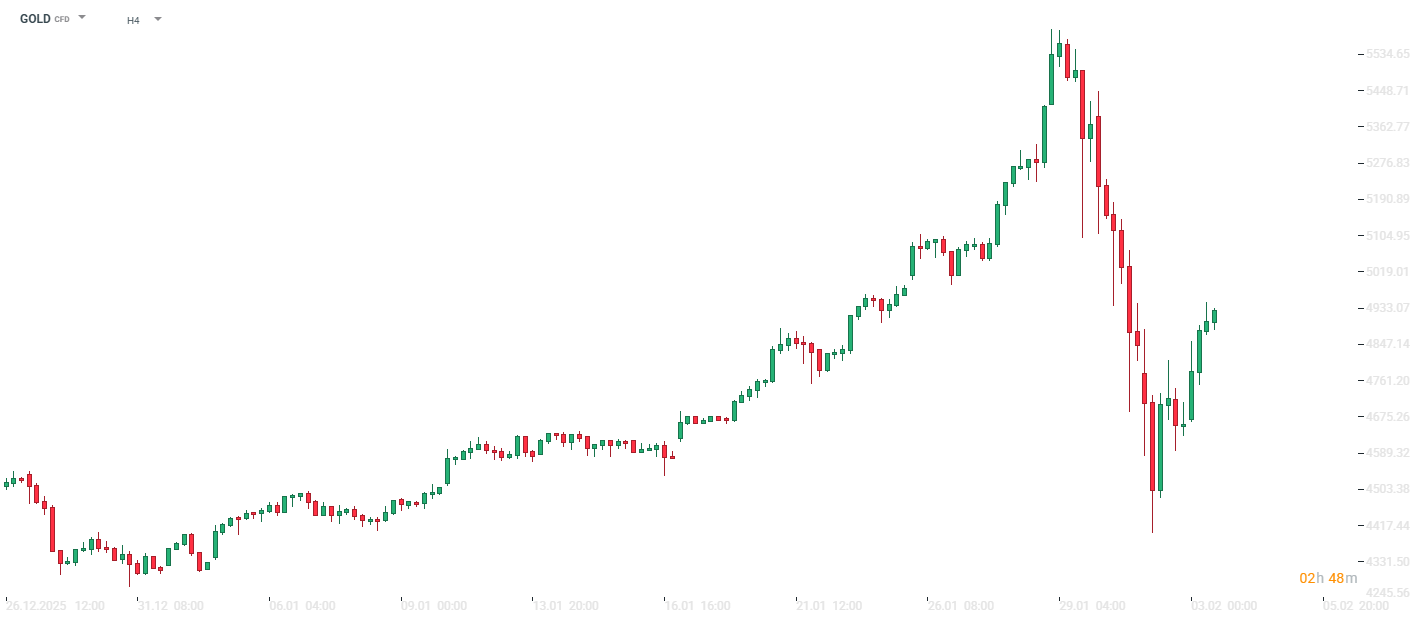This screenshot has width=1426, height=623.
Task: Click the most recent green candle
Action: pos(1214,317)
